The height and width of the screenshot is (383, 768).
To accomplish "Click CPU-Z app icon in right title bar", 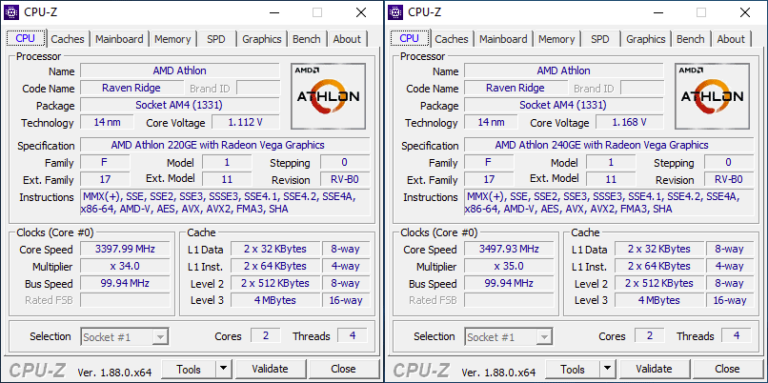I will tap(395, 12).
